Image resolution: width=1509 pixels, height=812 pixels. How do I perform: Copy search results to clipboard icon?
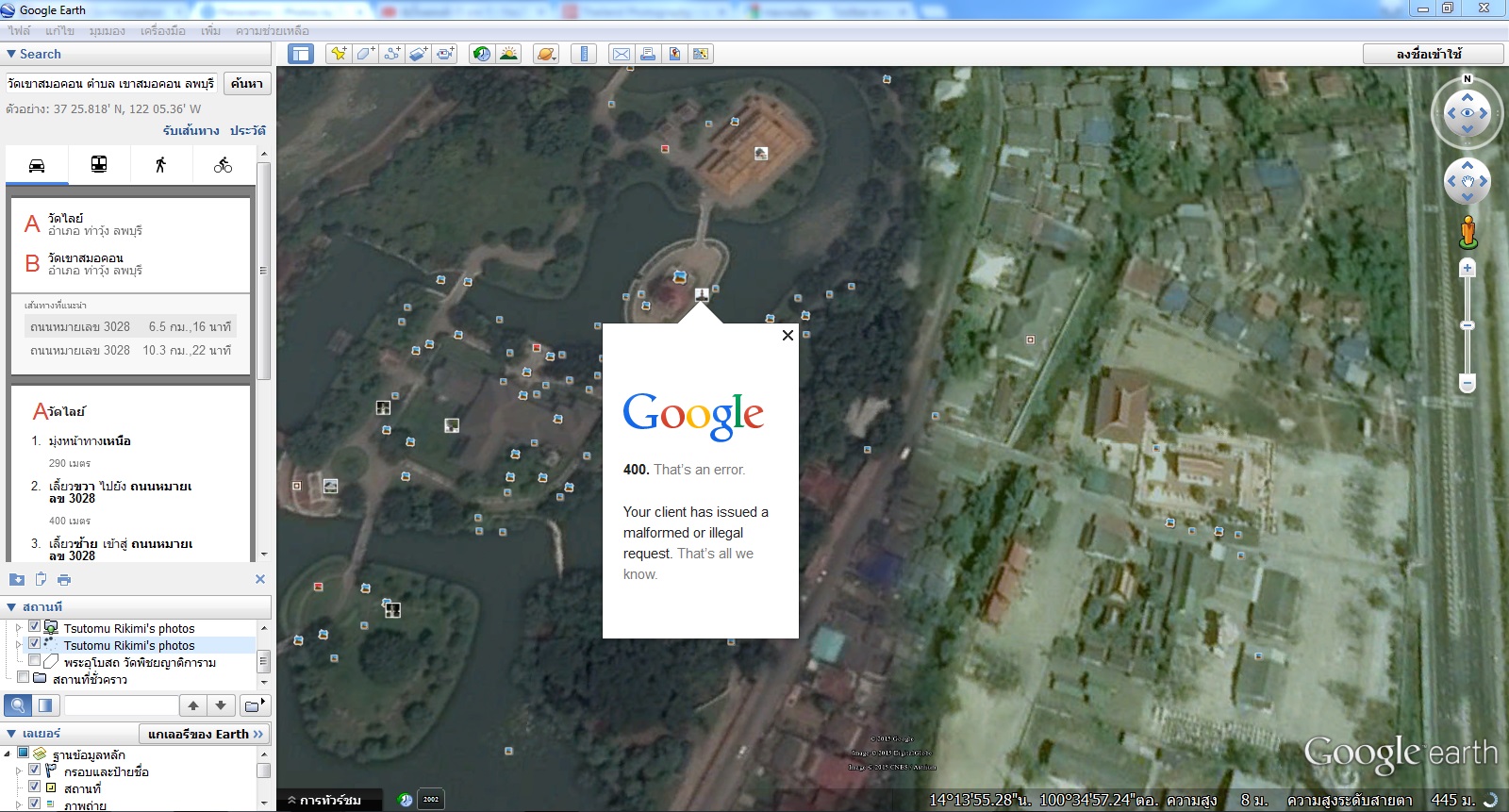tap(41, 579)
